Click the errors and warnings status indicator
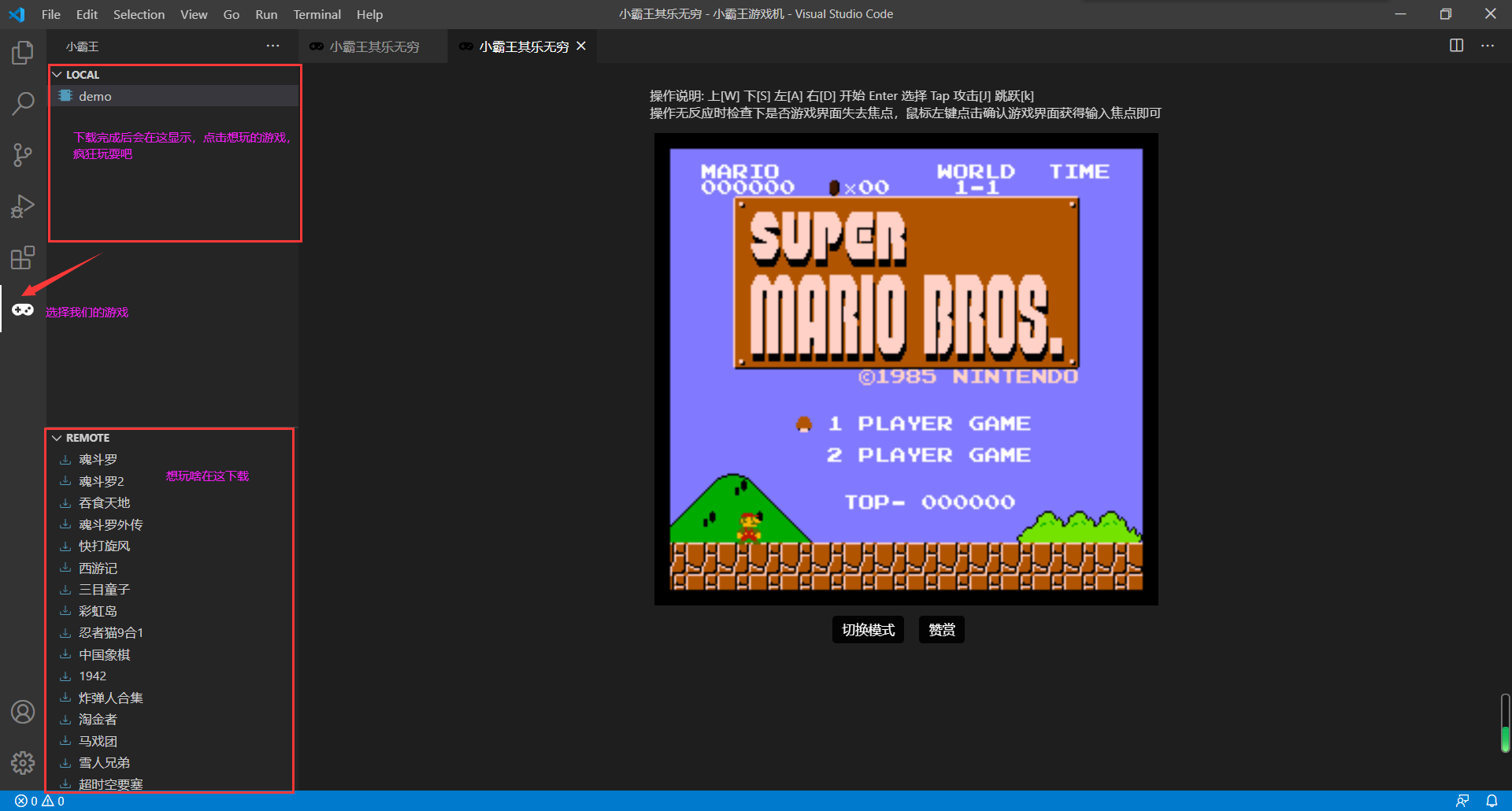This screenshot has height=811, width=1512. [x=39, y=801]
